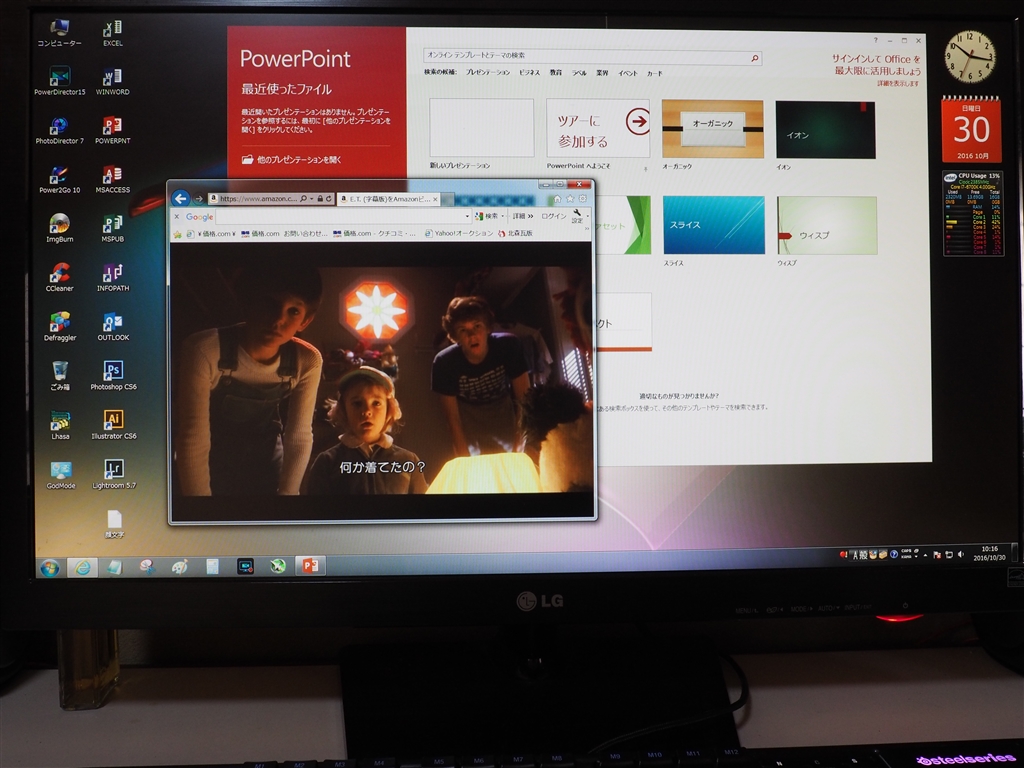Open Lightroom 5.7 desktop icon
Screen dimensions: 1024x768
click(x=114, y=475)
